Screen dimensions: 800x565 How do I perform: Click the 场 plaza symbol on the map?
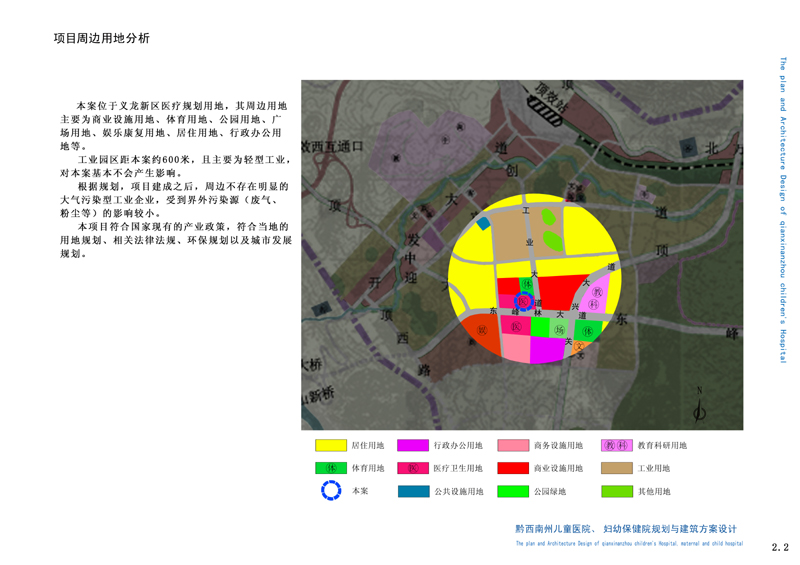[560, 328]
